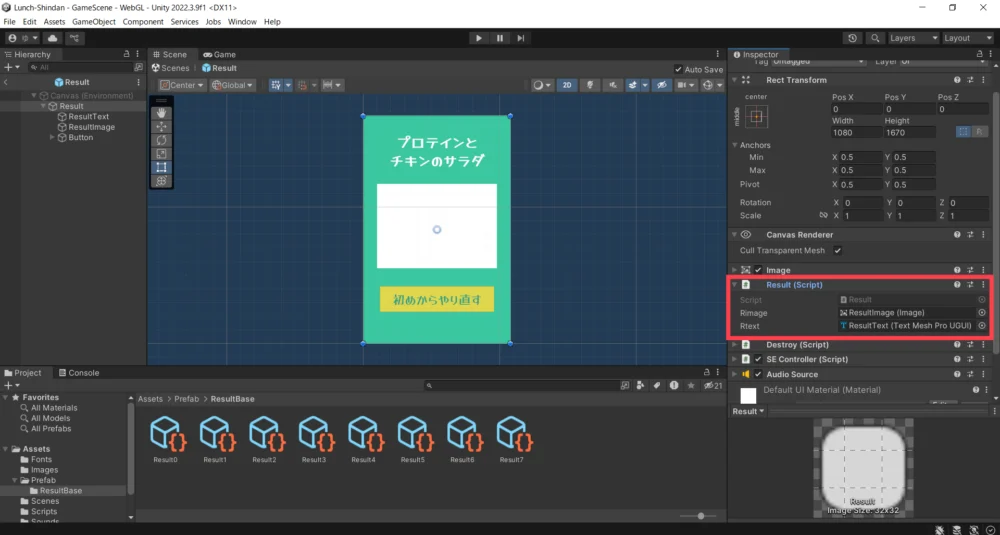Select the Hand view tool
The image size is (1000, 535).
pos(161,113)
